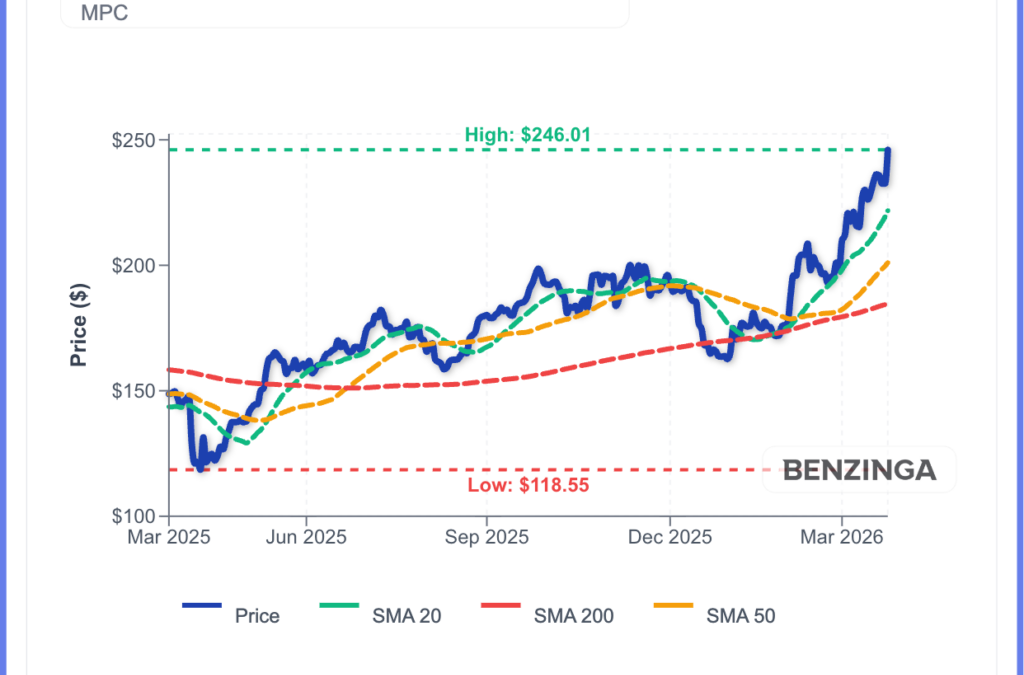1024x675 pixels.
Task: Click the Price ($) y-axis title
Action: point(80,325)
